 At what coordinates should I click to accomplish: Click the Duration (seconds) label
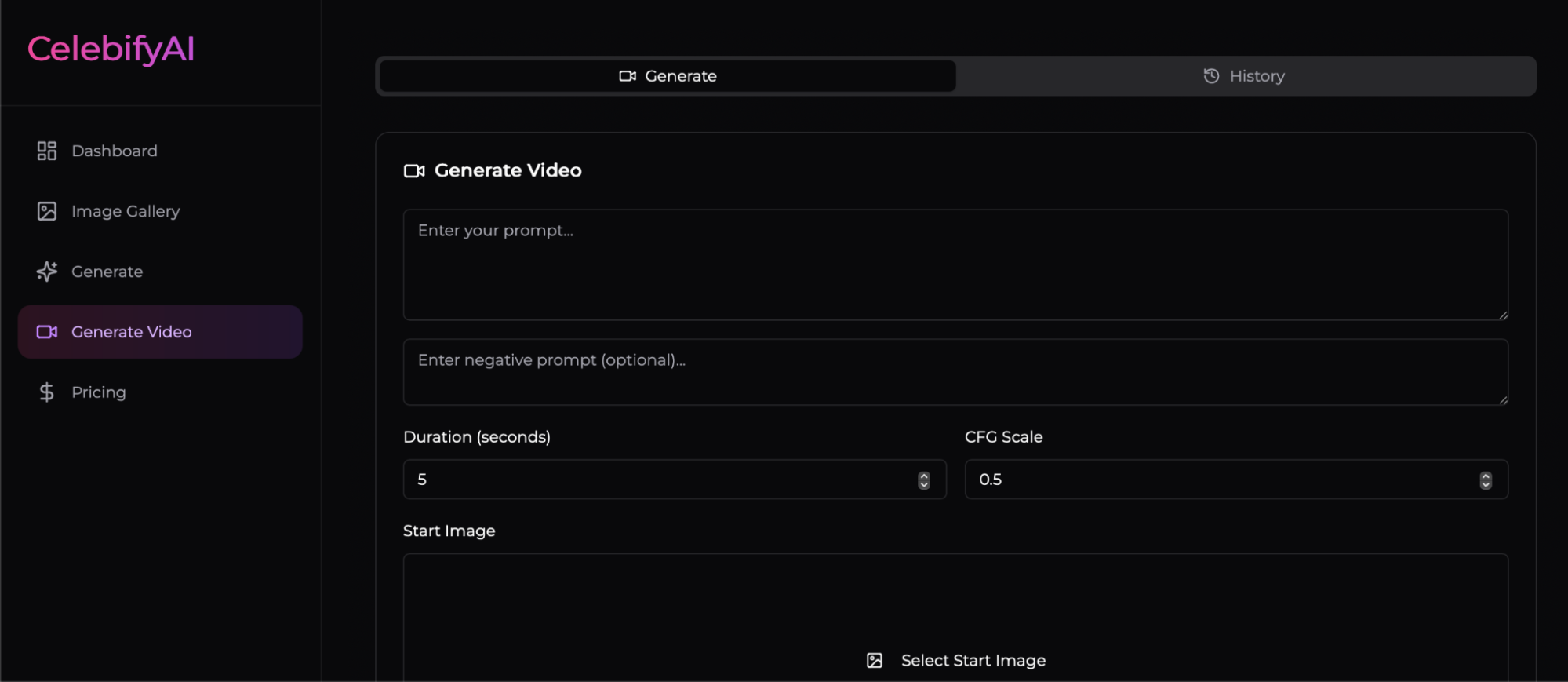point(477,437)
